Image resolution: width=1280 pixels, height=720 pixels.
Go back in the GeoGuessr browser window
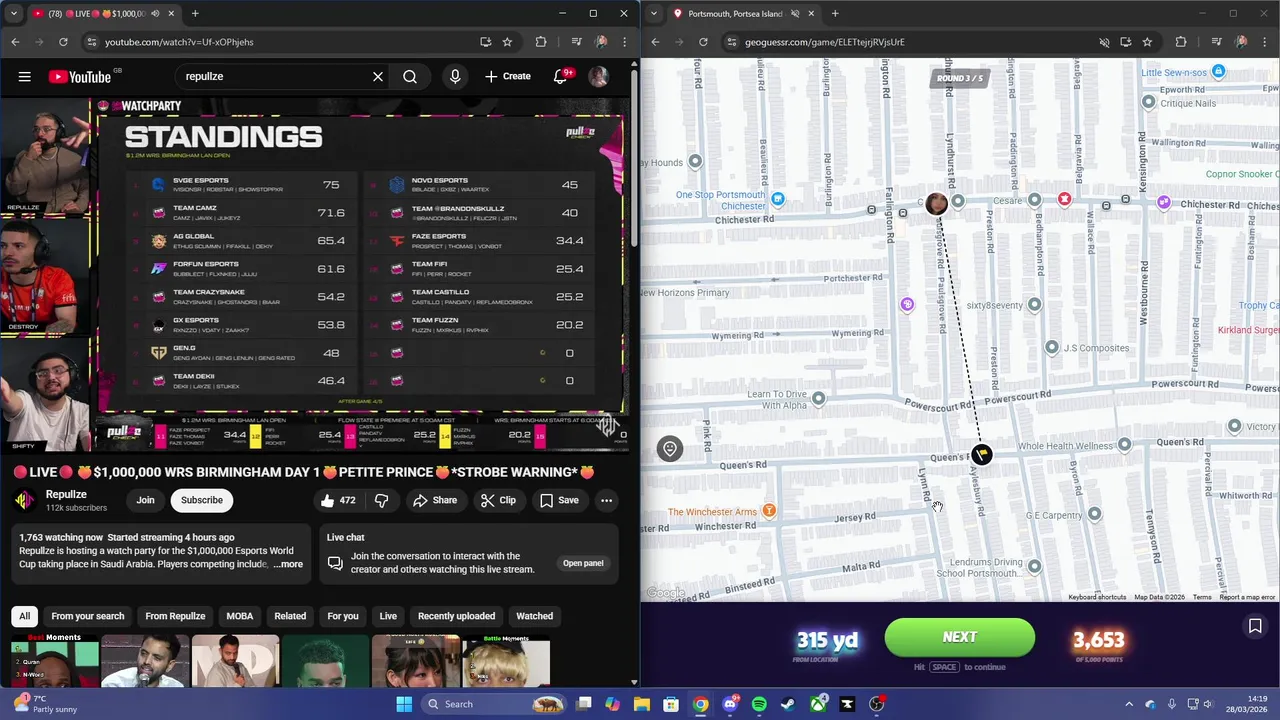pos(655,42)
